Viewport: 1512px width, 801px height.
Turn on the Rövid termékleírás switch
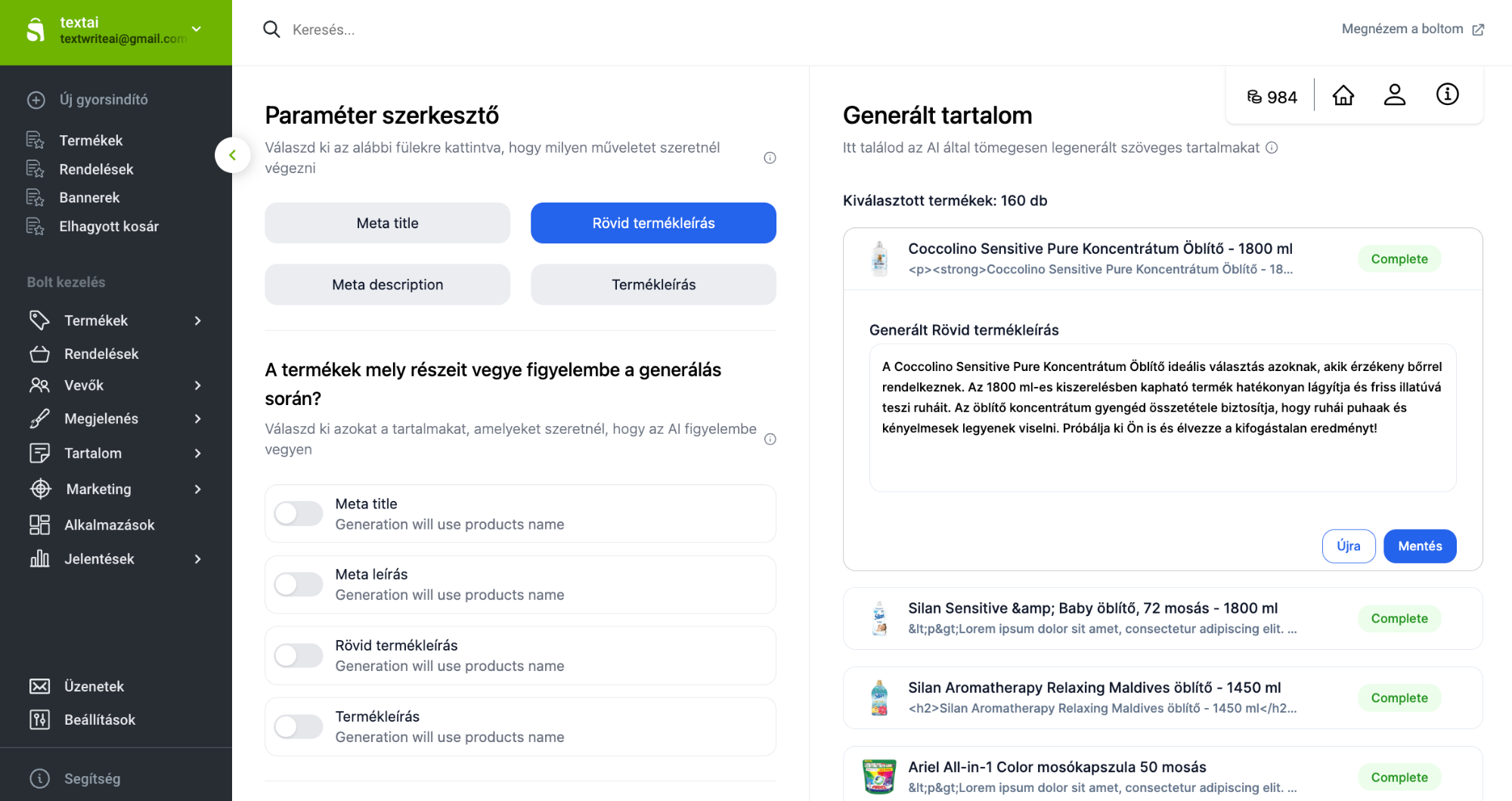tap(299, 655)
